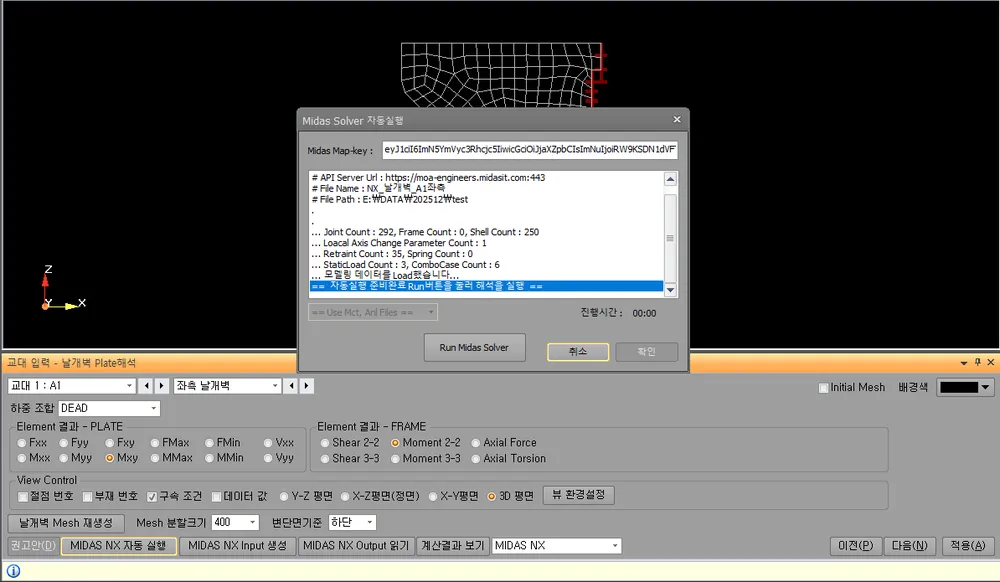Screen dimensions: 1000x582
Task: Click 날개벽 Mesh 재생성 button
Action: click(66, 523)
